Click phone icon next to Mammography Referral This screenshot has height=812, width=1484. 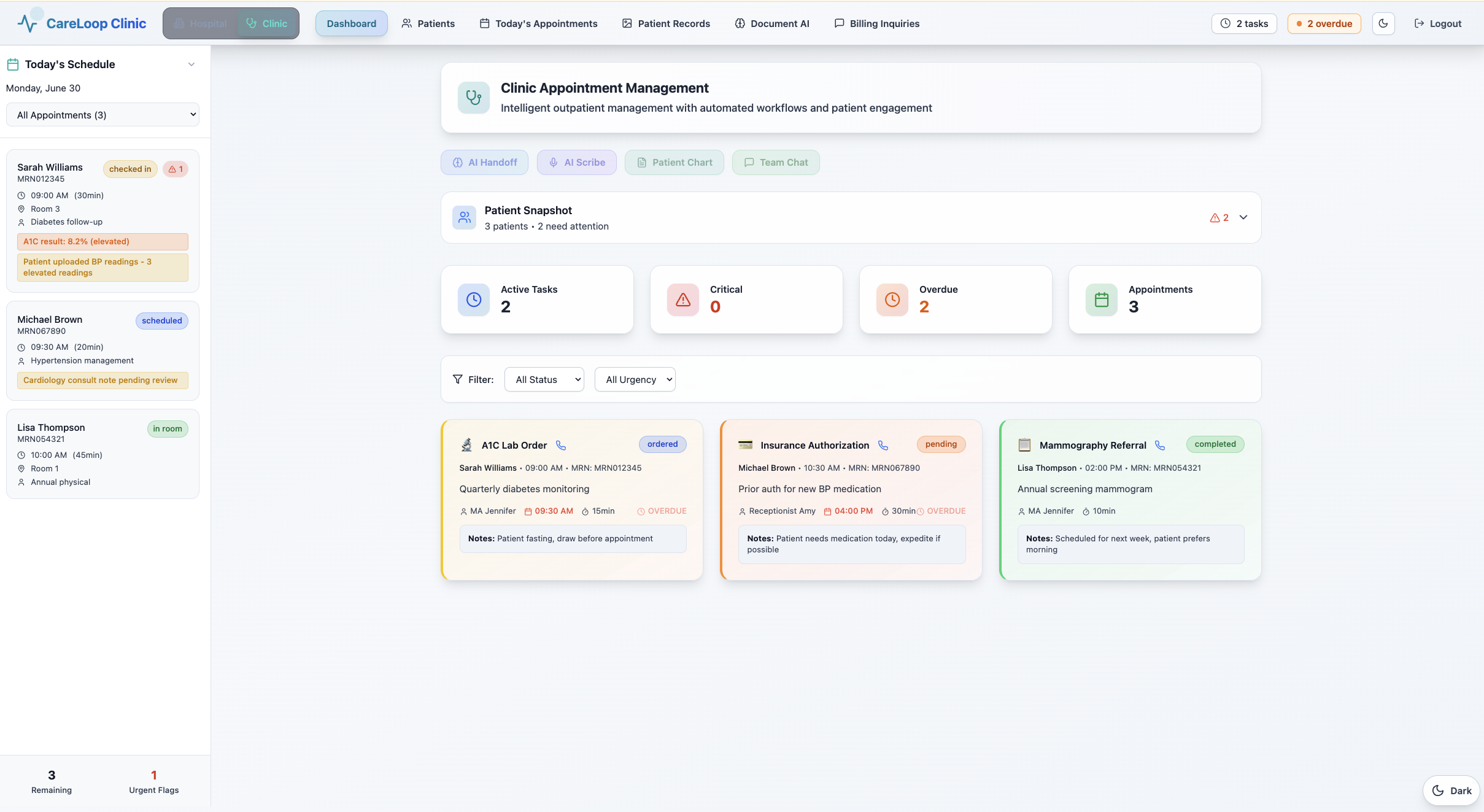tap(1160, 446)
